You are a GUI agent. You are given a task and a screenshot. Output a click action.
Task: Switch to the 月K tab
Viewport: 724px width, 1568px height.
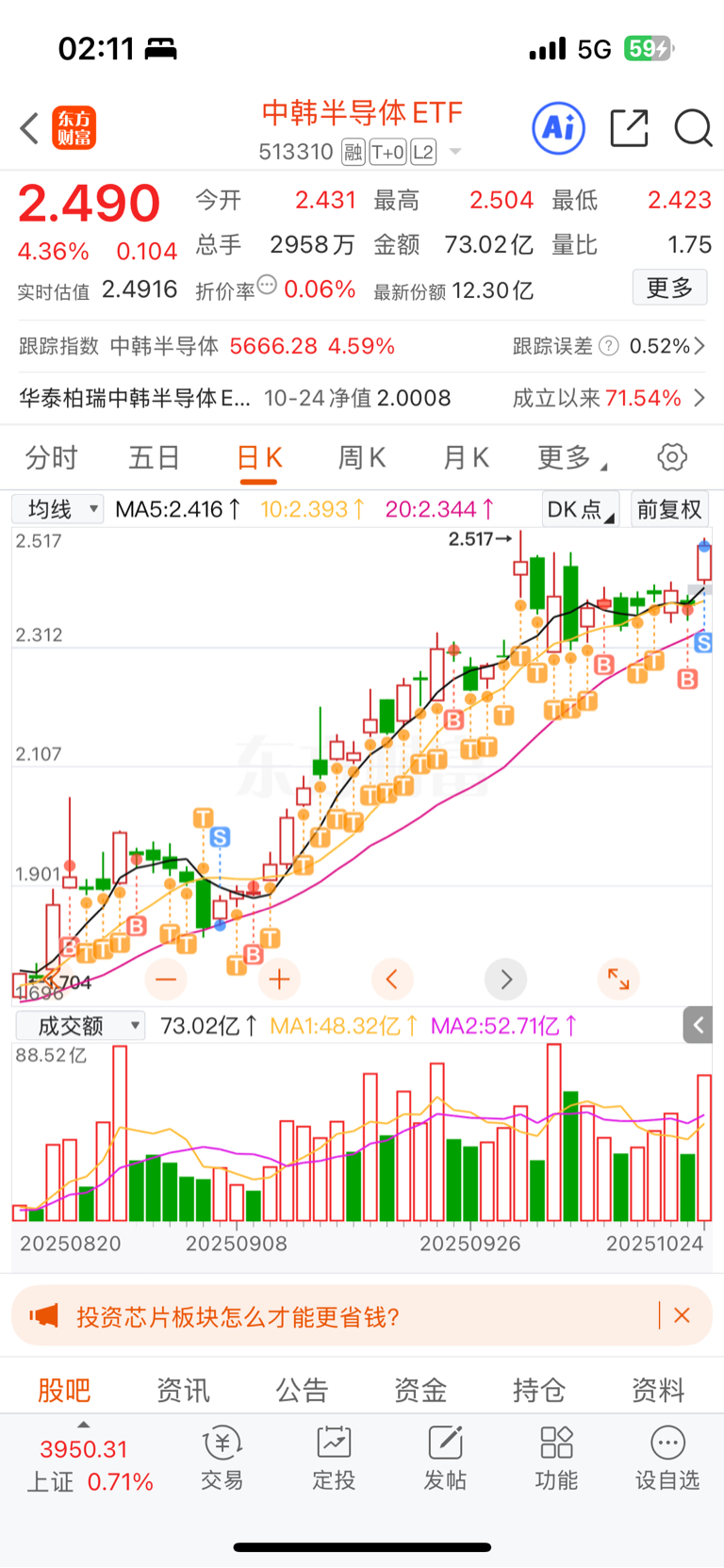pyautogui.click(x=466, y=458)
